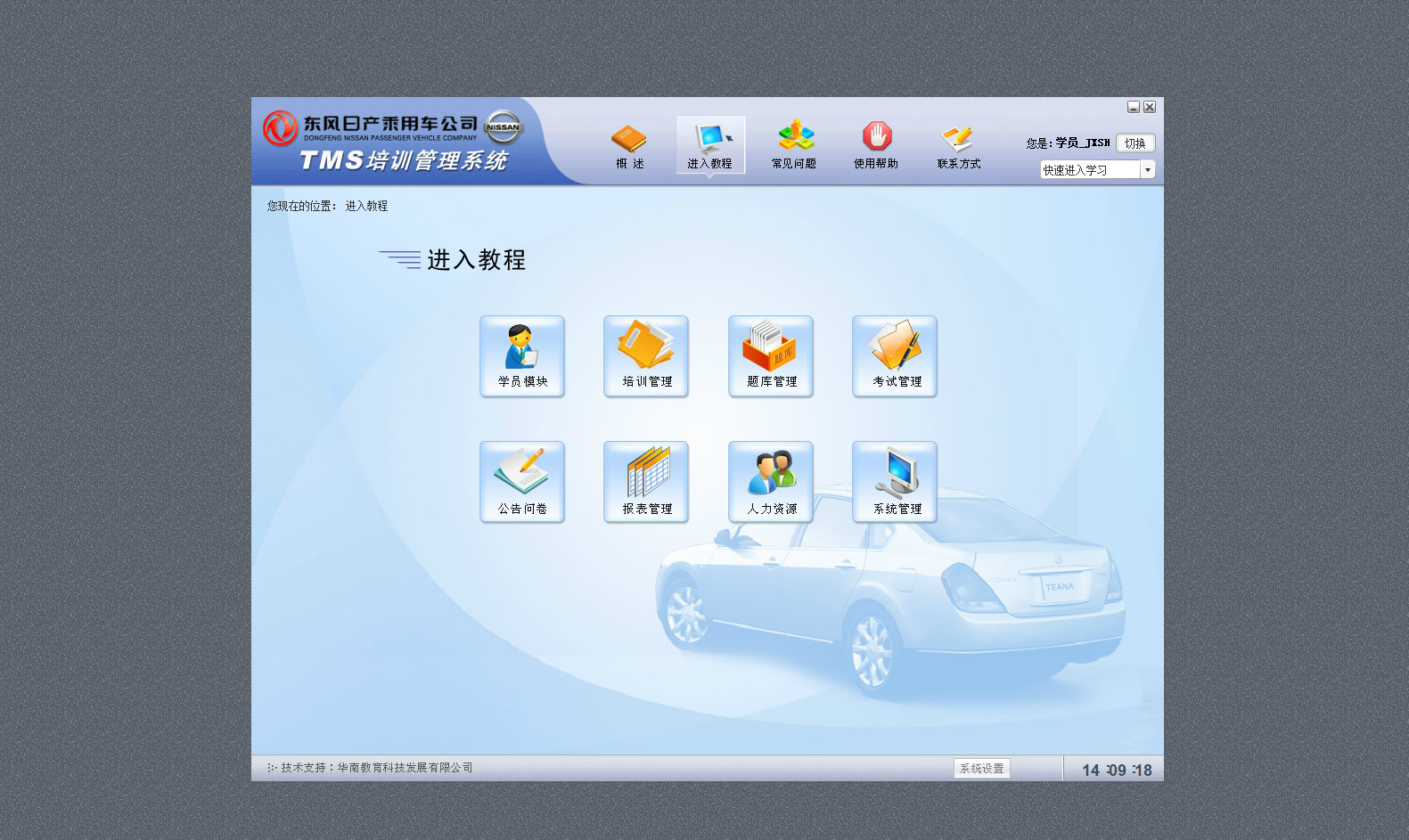Open the 题库管理 icon
The height and width of the screenshot is (840, 1409).
(x=771, y=356)
